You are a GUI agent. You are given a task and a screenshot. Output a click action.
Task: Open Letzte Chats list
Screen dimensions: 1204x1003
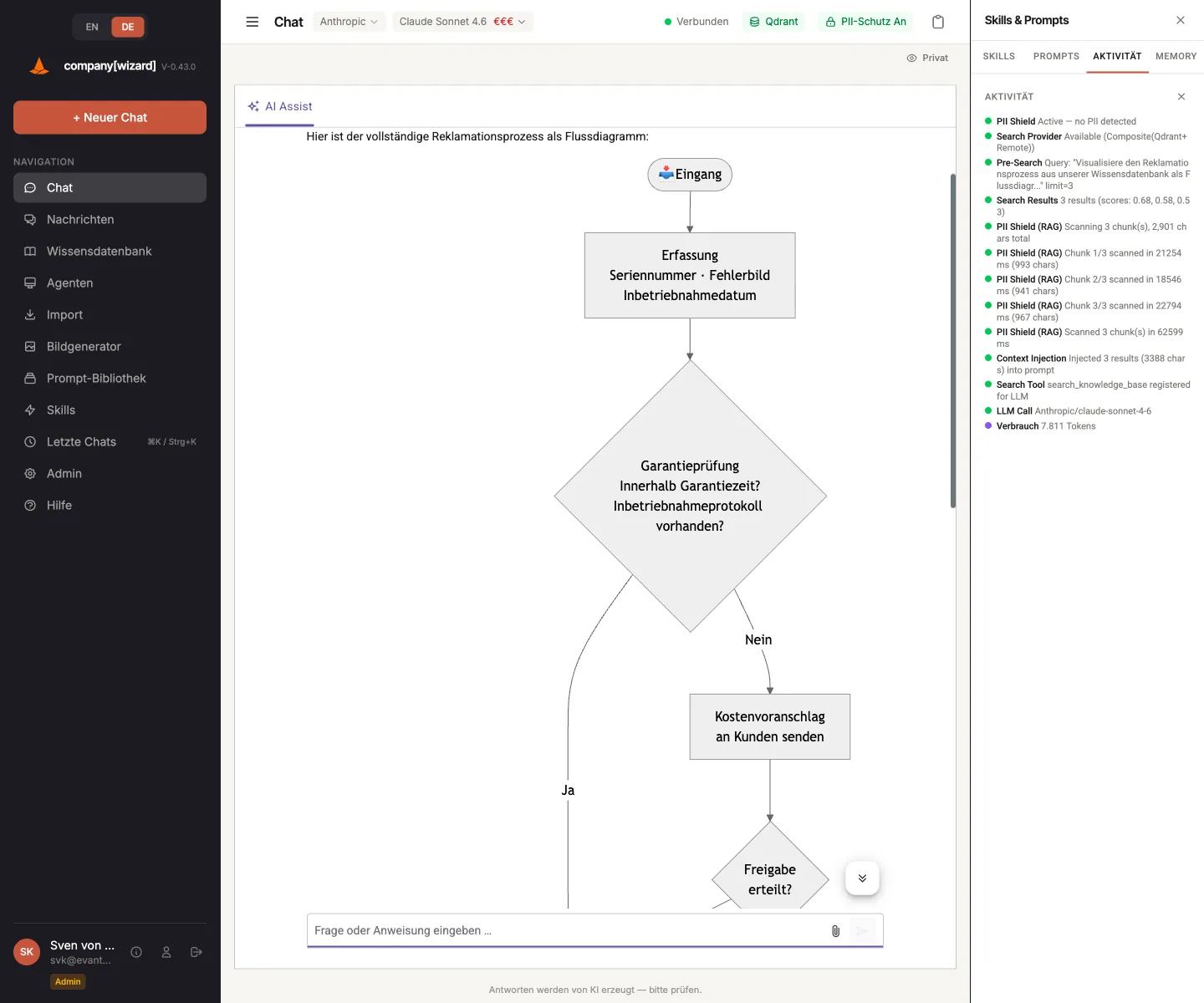(110, 442)
